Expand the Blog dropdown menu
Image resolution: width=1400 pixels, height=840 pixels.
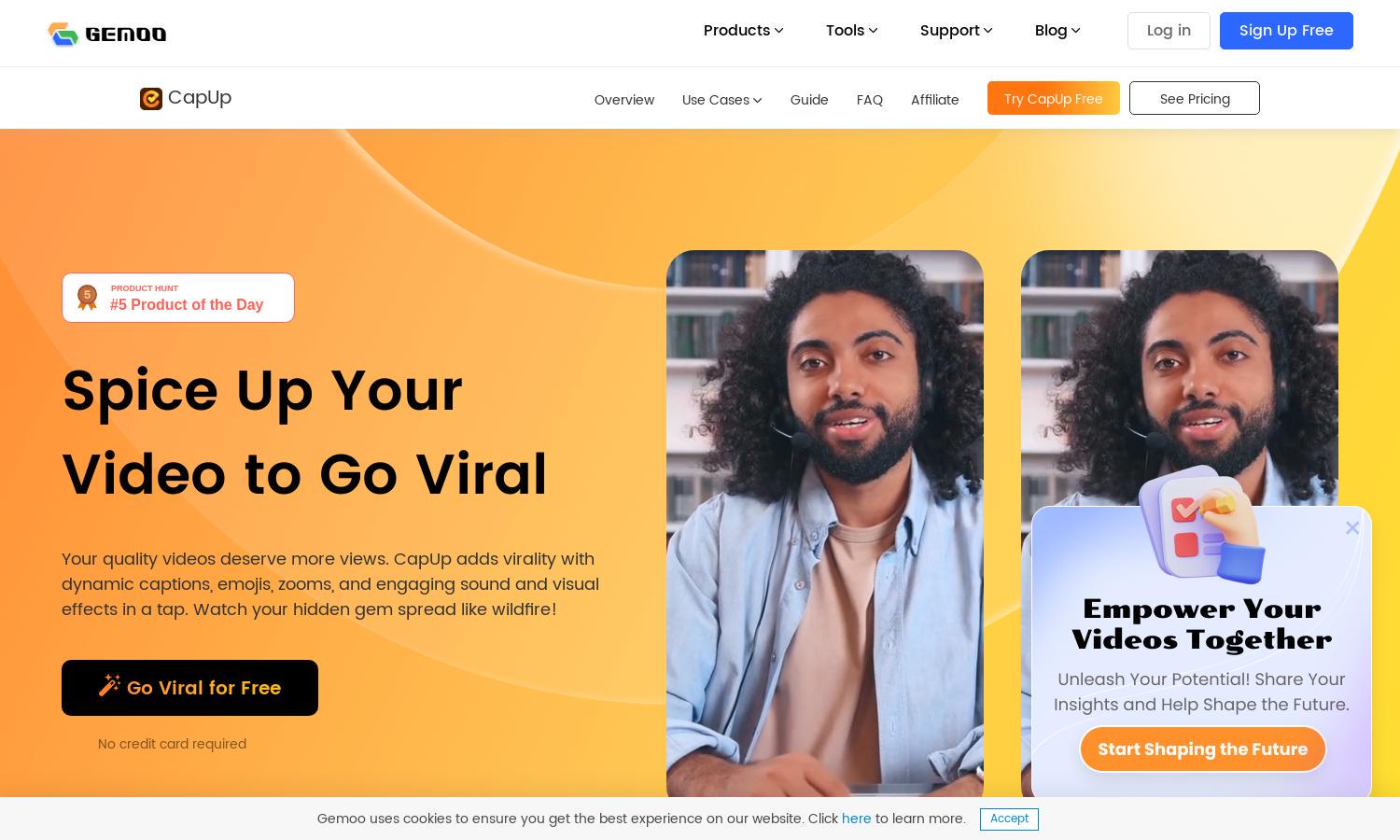point(1057,31)
